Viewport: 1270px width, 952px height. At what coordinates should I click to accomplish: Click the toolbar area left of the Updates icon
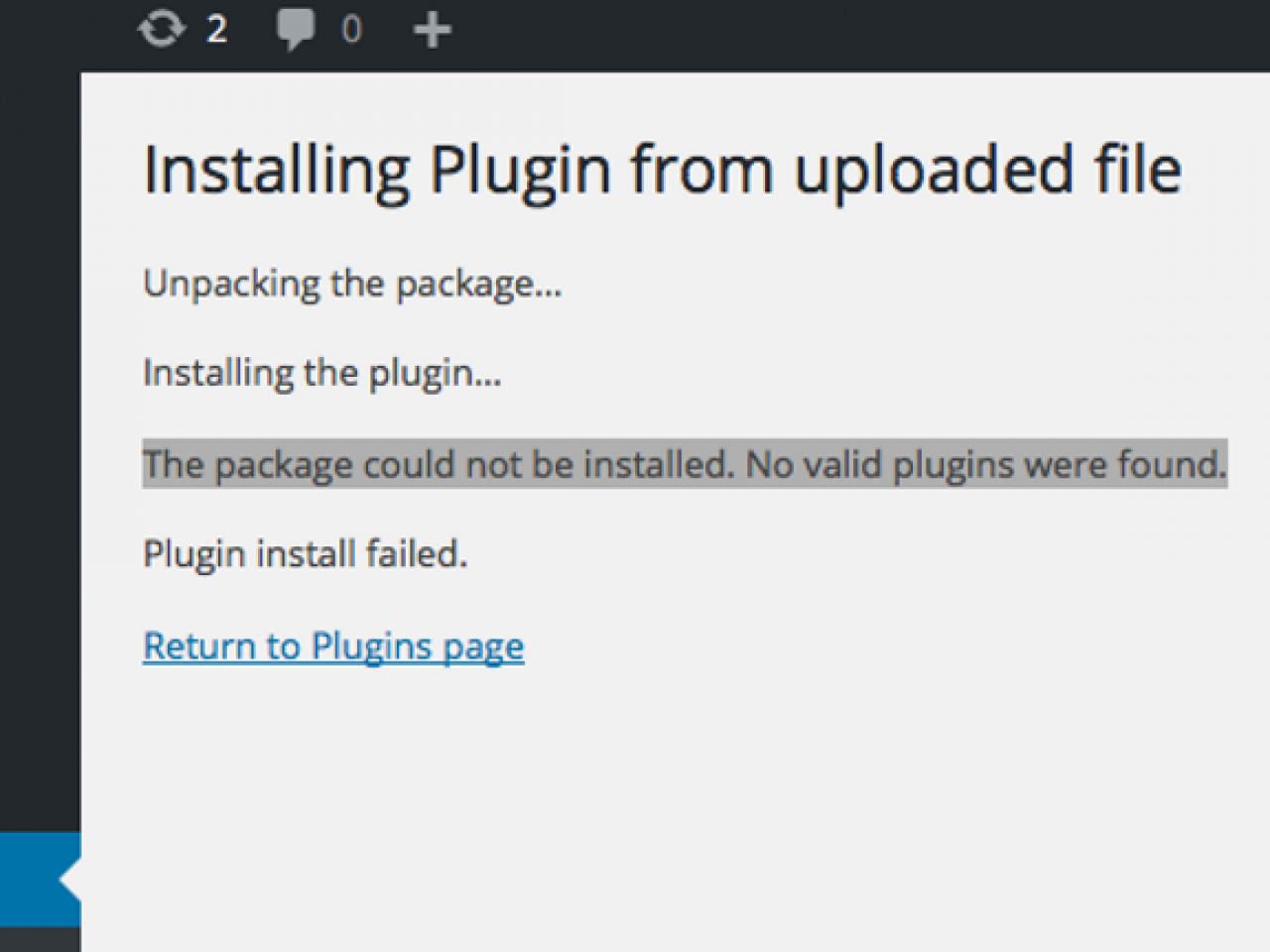60,32
